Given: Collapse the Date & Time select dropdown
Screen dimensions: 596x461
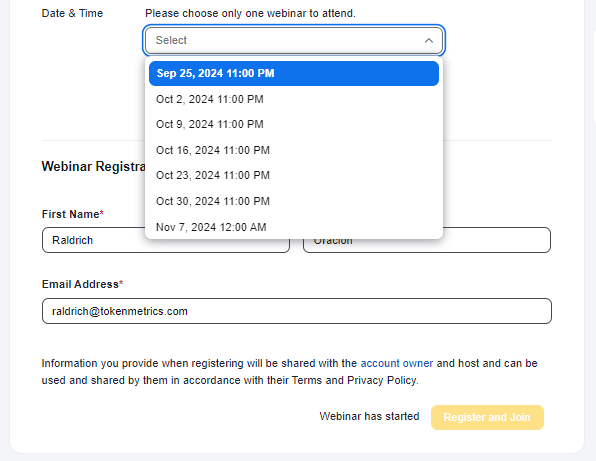Looking at the screenshot, I should point(293,40).
